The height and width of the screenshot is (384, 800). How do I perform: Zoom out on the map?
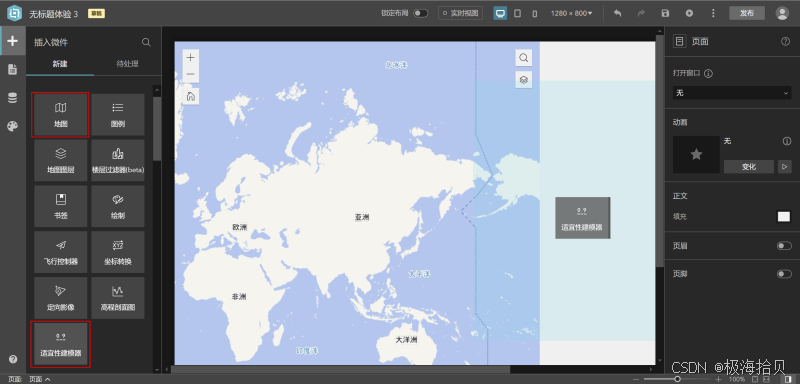click(x=190, y=74)
